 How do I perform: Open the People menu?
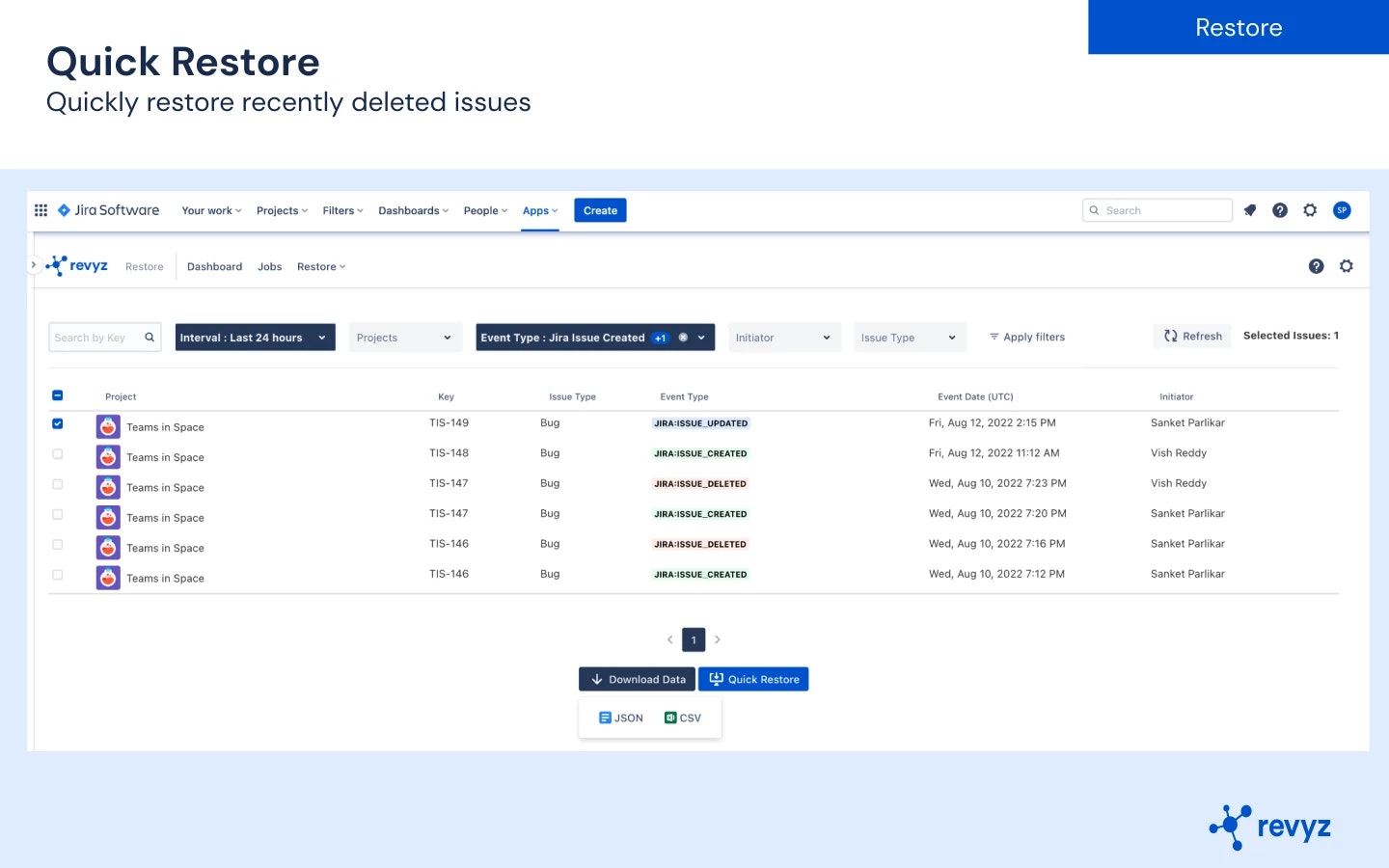pos(485,210)
